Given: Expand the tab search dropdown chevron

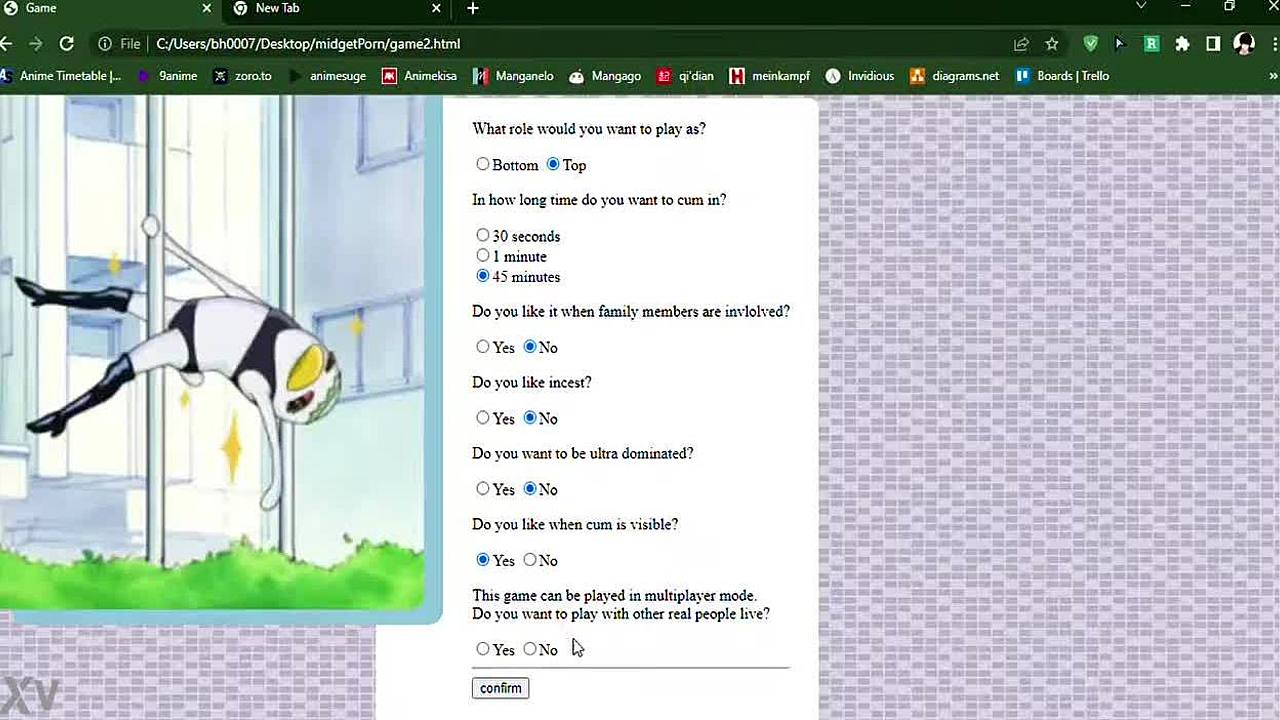Looking at the screenshot, I should (x=1141, y=7).
